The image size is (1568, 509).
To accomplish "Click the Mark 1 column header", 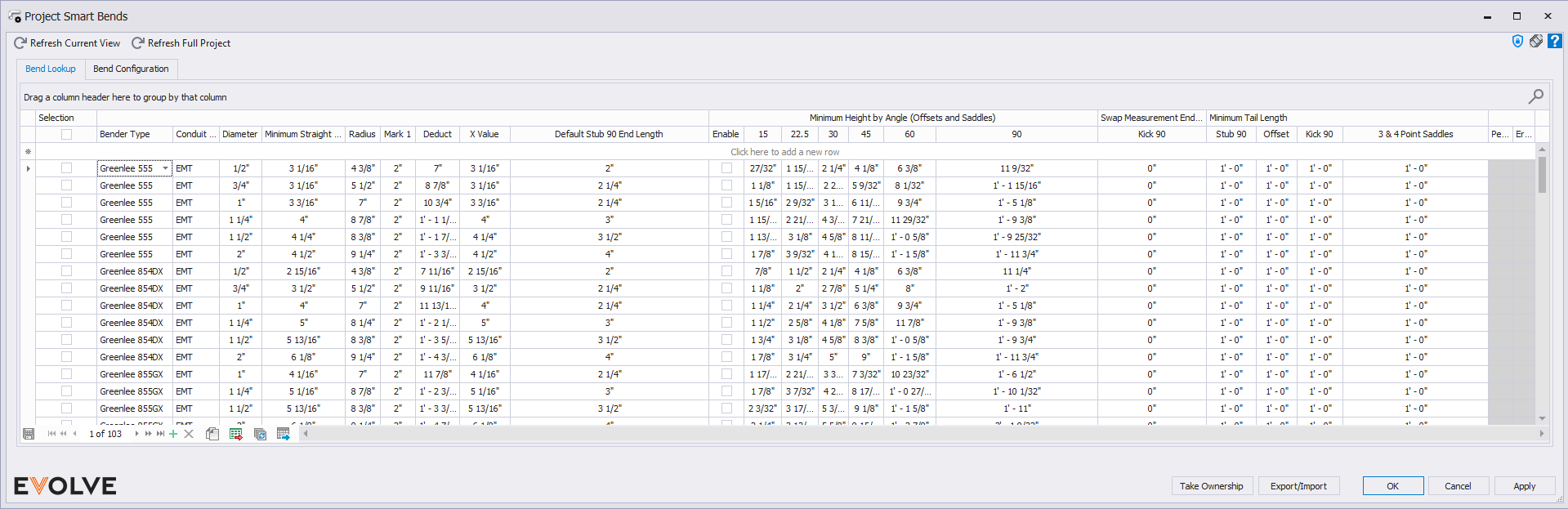I will point(397,134).
